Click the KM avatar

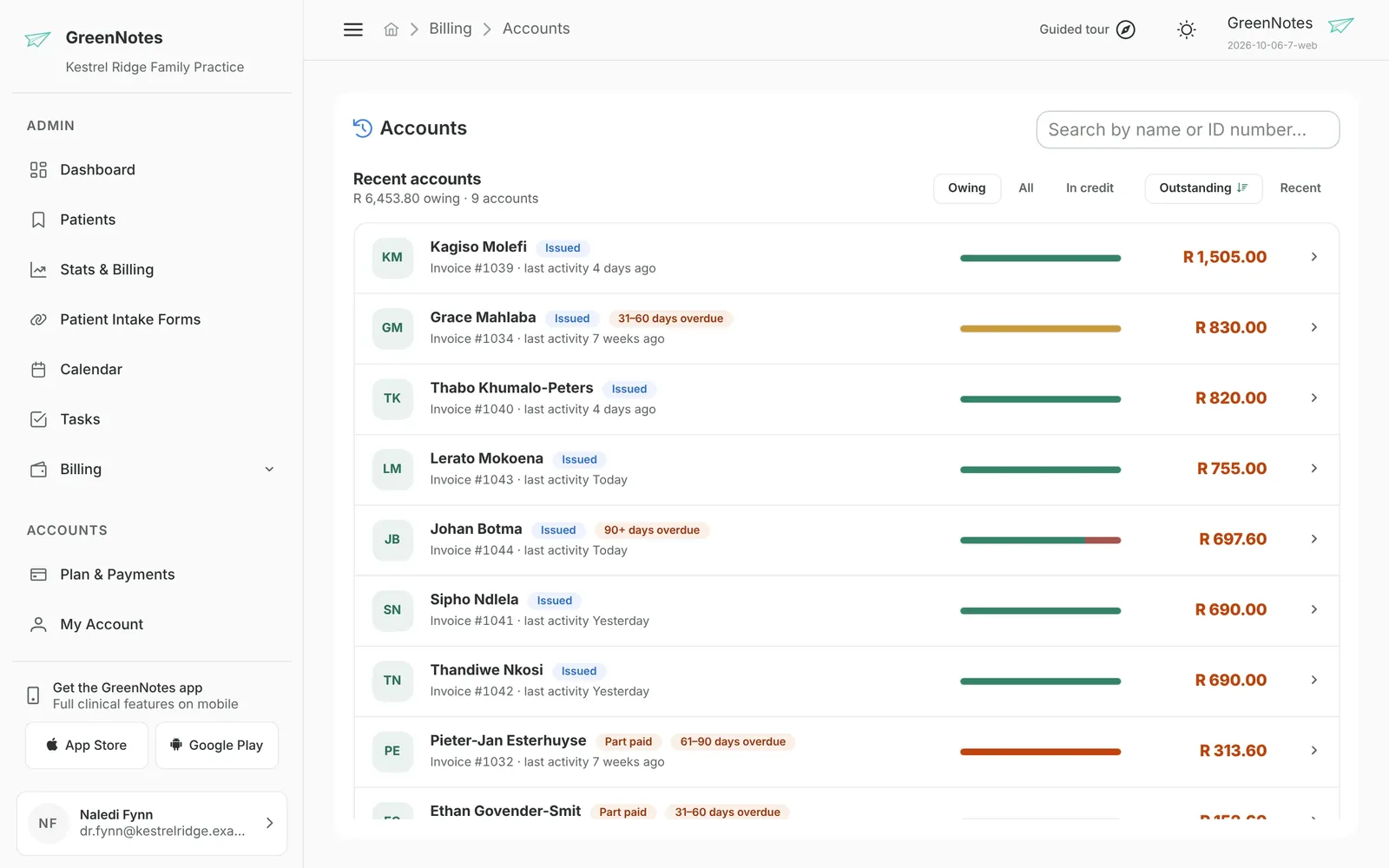pyautogui.click(x=392, y=258)
